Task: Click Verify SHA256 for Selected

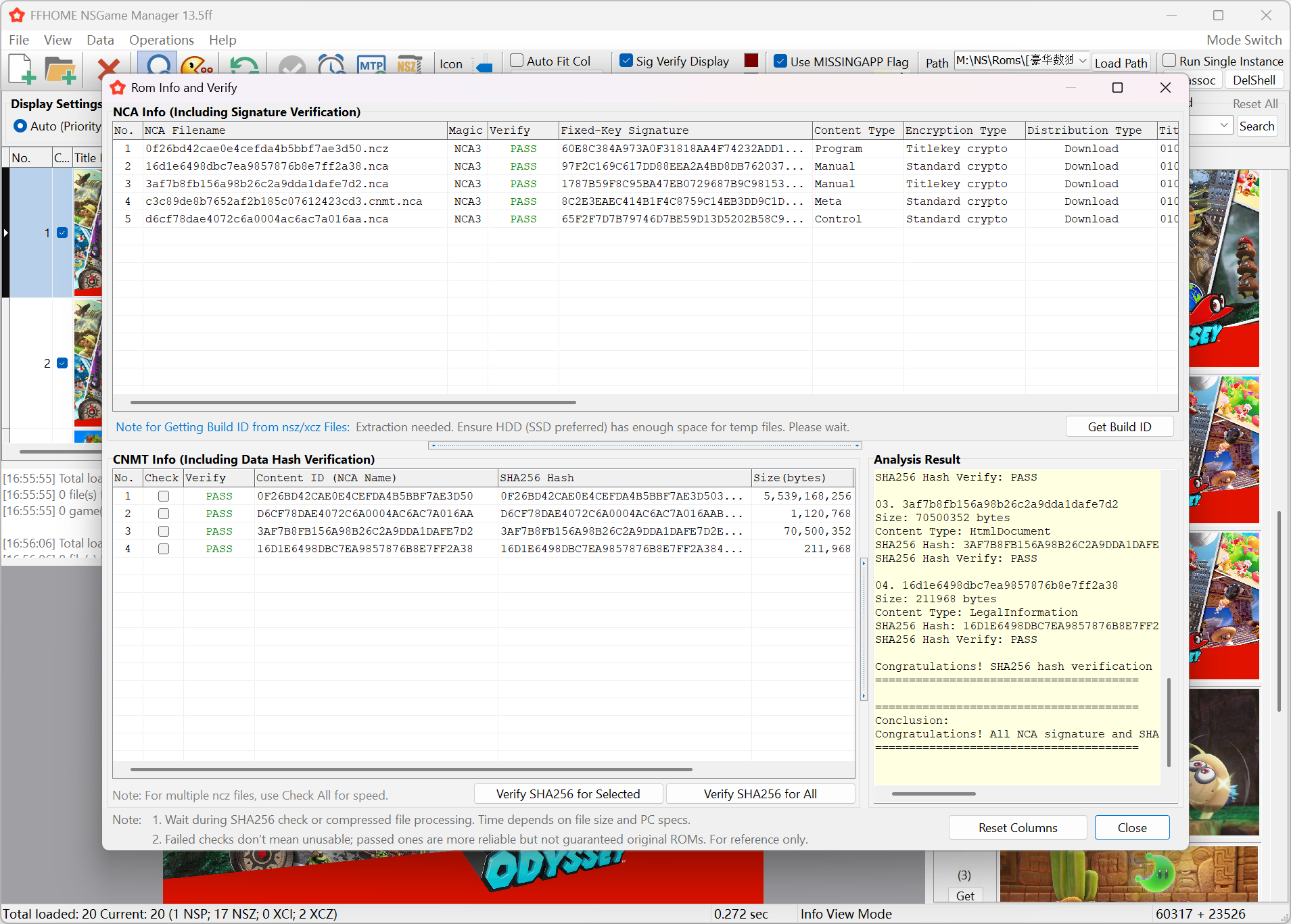Action: point(568,794)
